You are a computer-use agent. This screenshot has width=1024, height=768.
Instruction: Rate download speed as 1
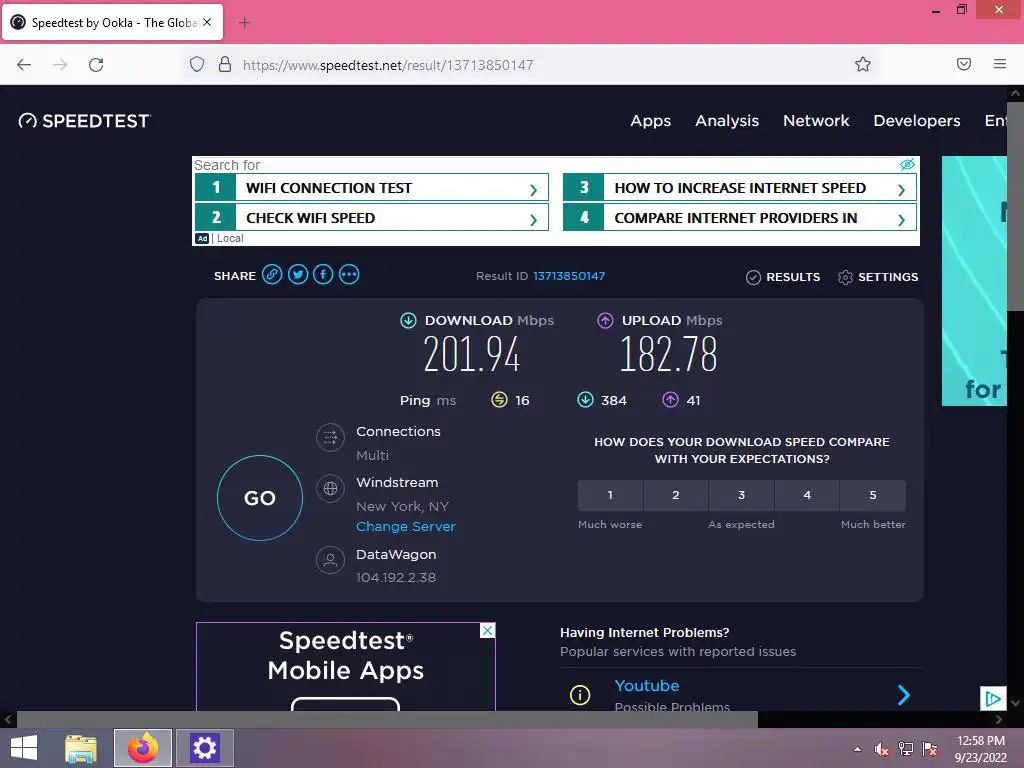point(610,495)
